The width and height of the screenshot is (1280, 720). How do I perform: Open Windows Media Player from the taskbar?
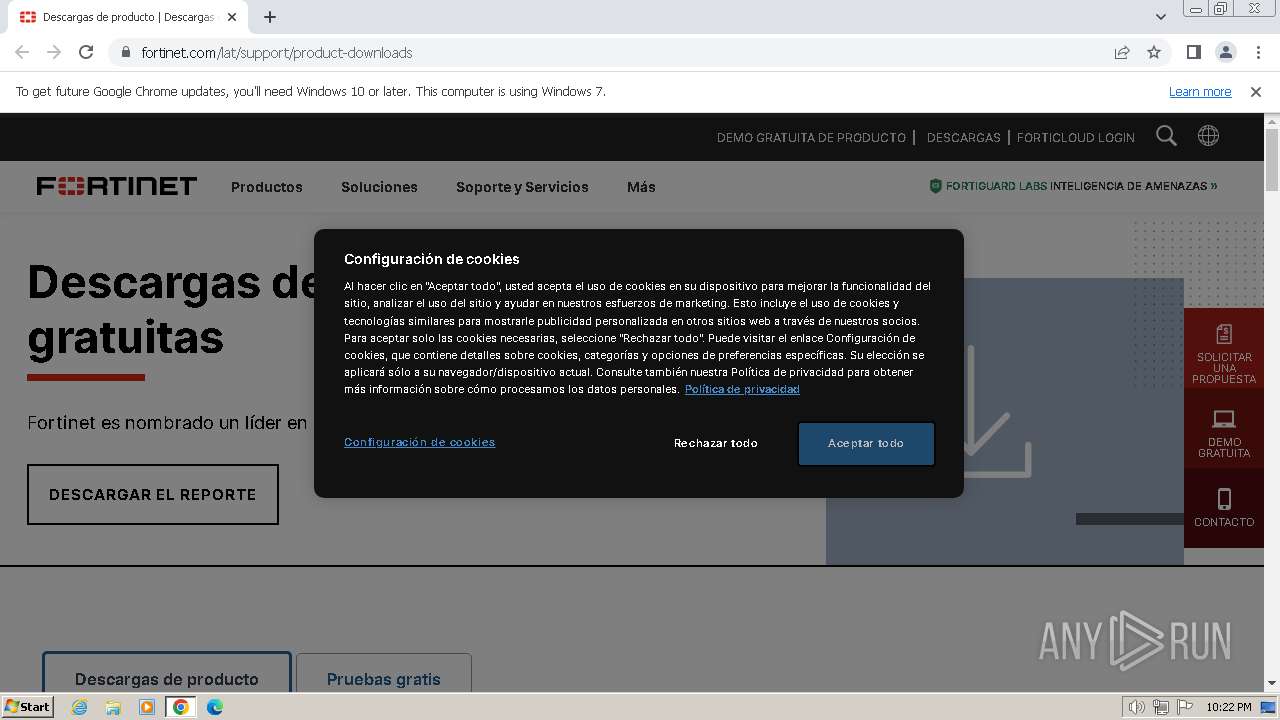tap(147, 707)
